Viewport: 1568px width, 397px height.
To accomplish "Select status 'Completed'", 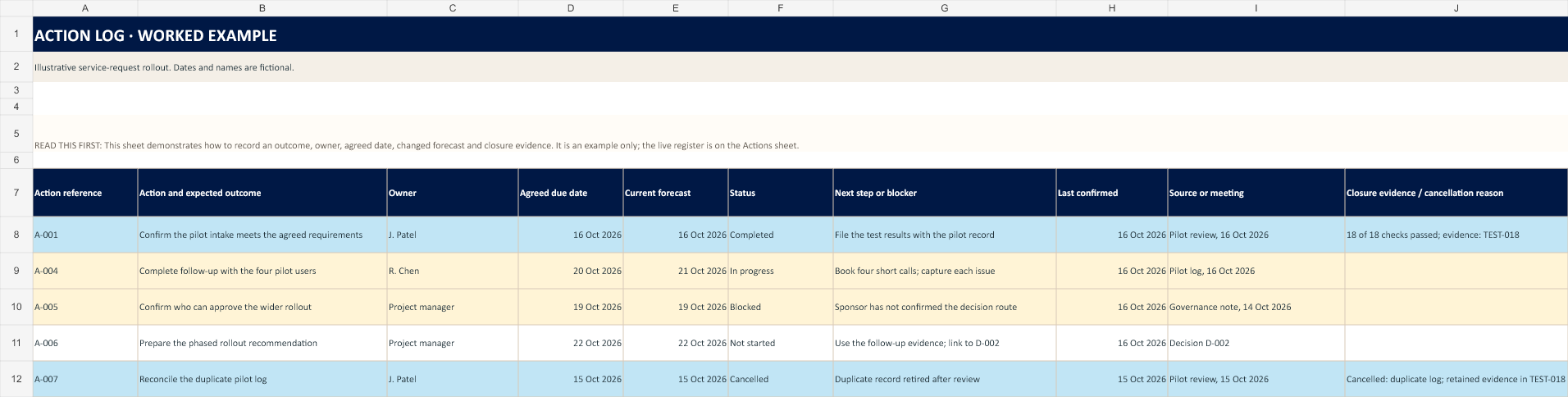I will (x=781, y=235).
